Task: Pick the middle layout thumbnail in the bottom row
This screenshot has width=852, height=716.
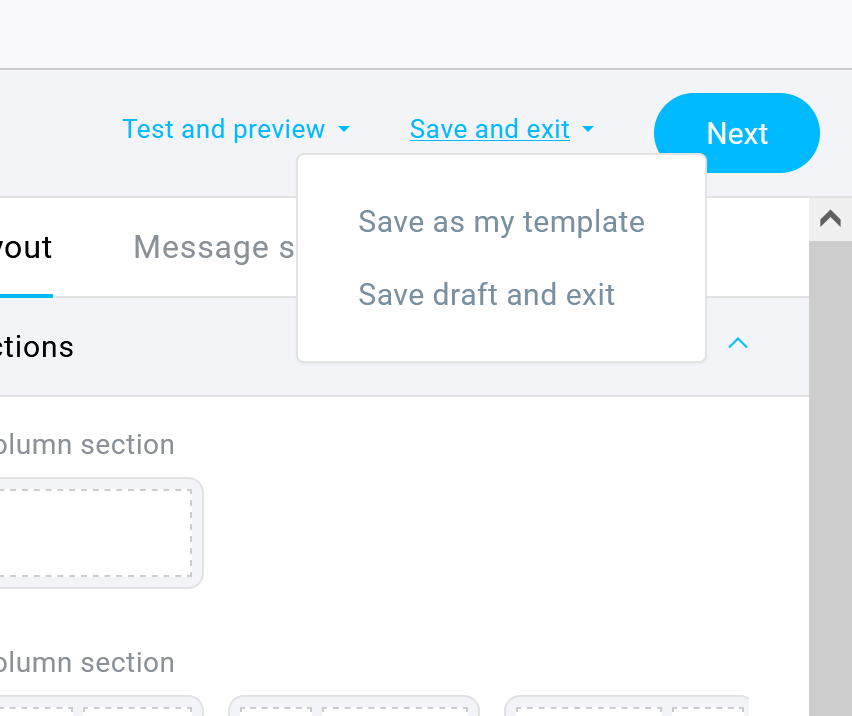Action: 354,706
